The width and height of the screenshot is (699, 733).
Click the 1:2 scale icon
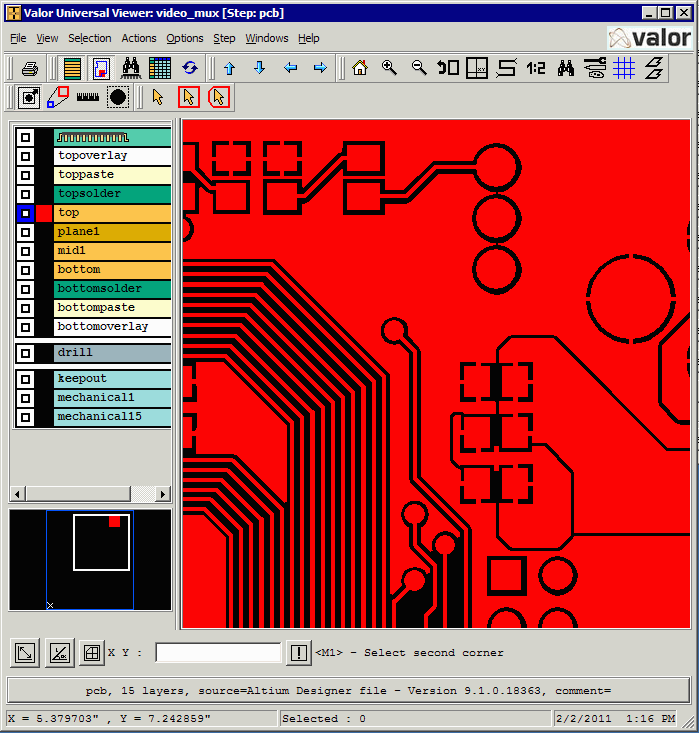click(536, 69)
